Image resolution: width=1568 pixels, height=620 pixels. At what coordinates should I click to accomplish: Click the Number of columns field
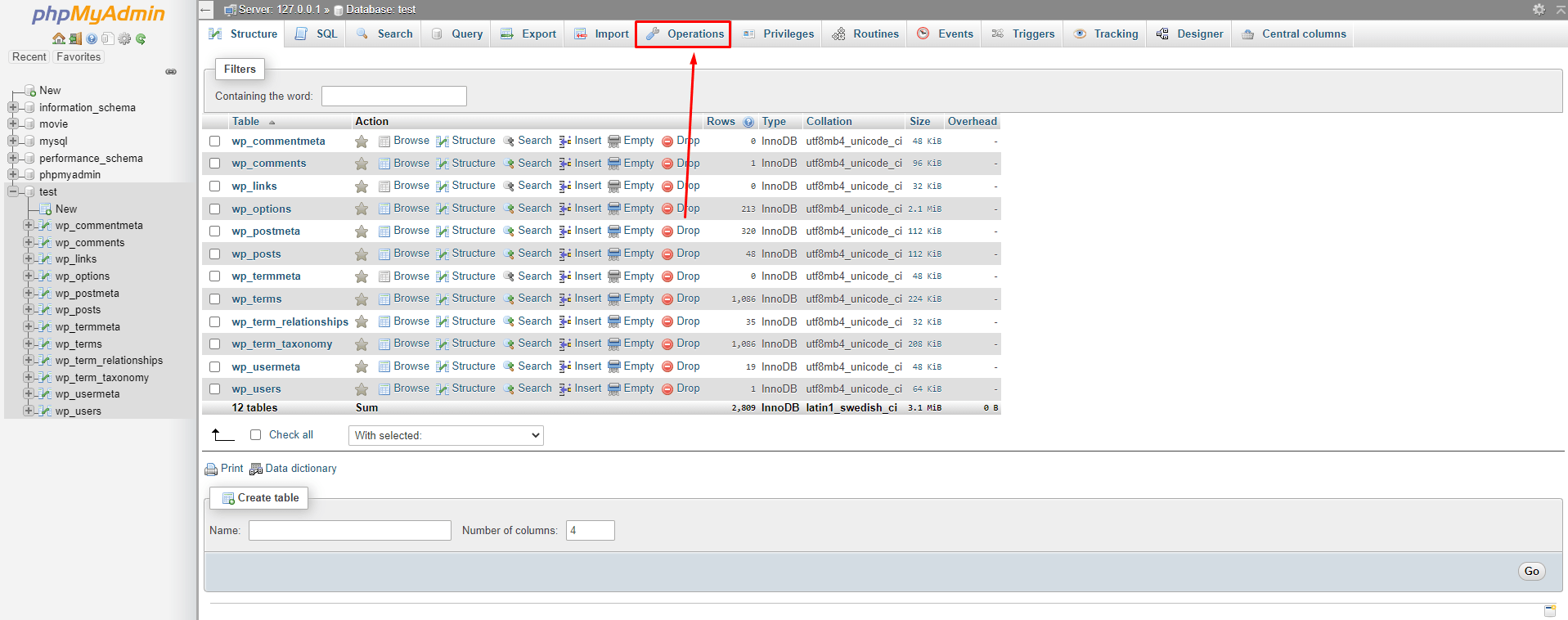(x=591, y=531)
